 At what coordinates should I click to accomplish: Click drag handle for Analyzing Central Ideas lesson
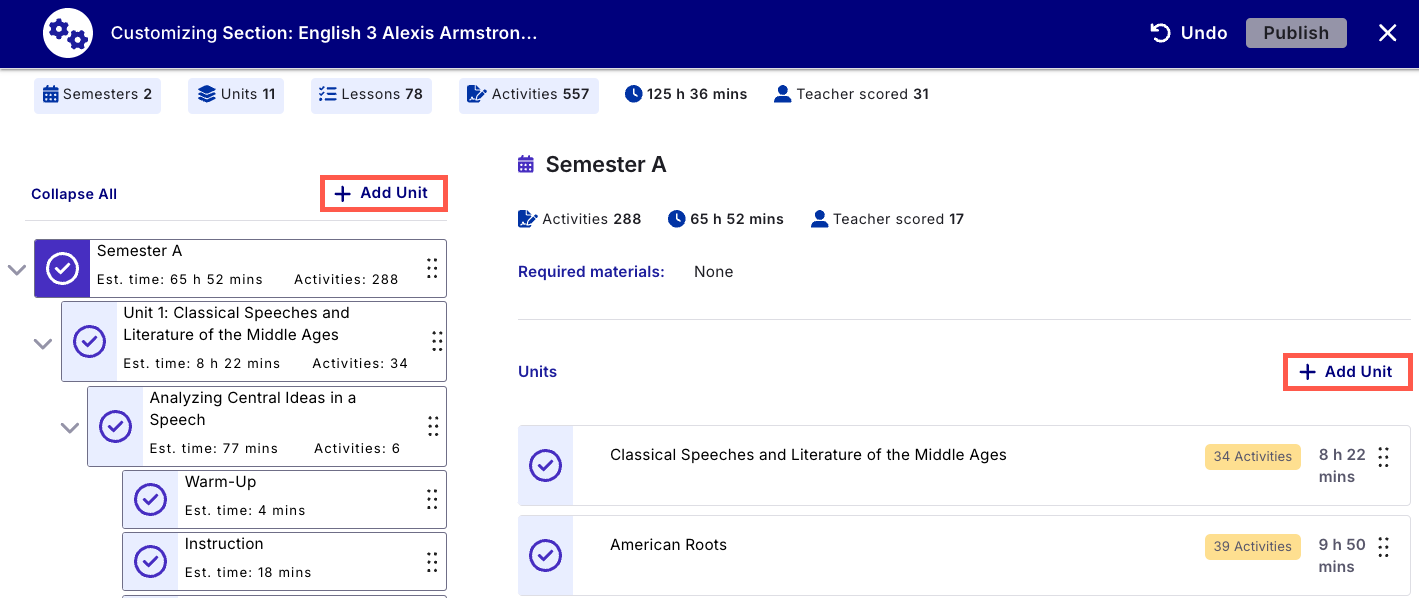coord(433,426)
